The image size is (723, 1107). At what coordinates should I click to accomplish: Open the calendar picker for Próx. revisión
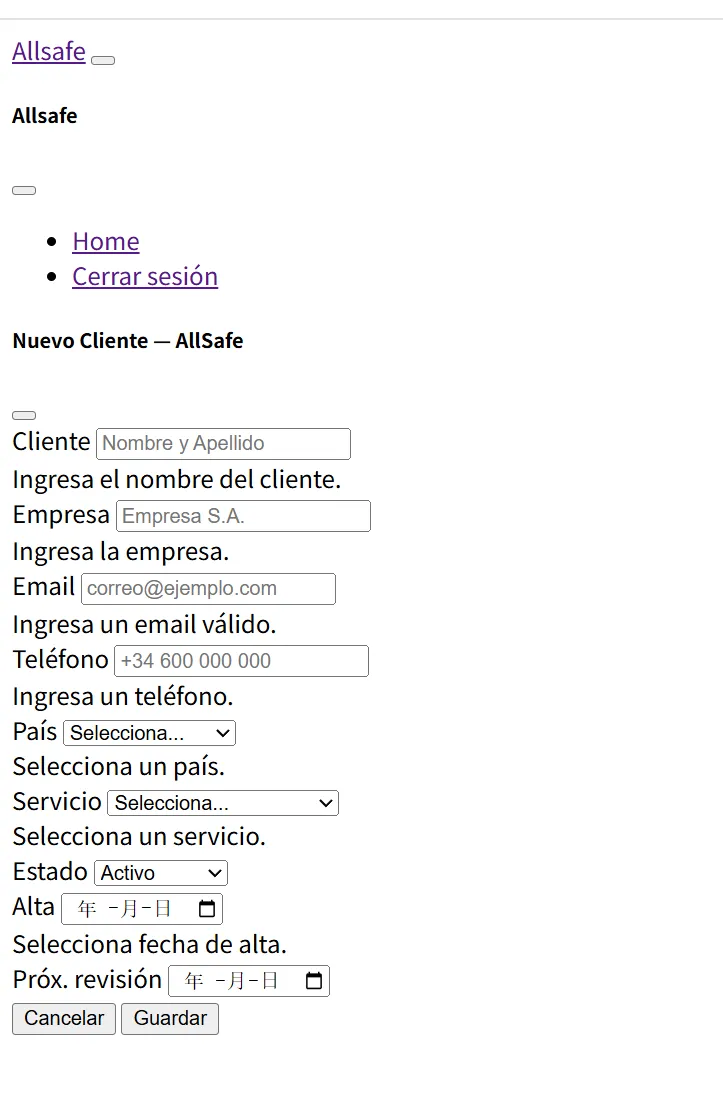[314, 981]
